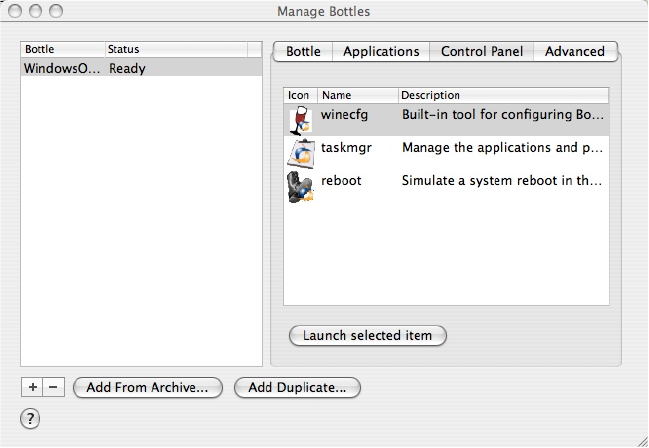Click the taskmgr icon

[x=300, y=151]
